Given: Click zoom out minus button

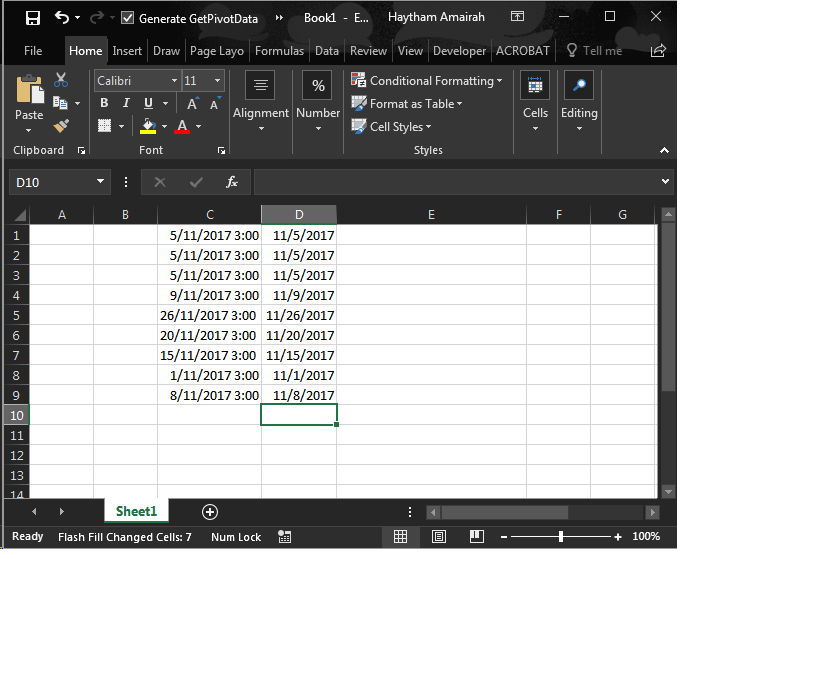Looking at the screenshot, I should click(x=503, y=537).
